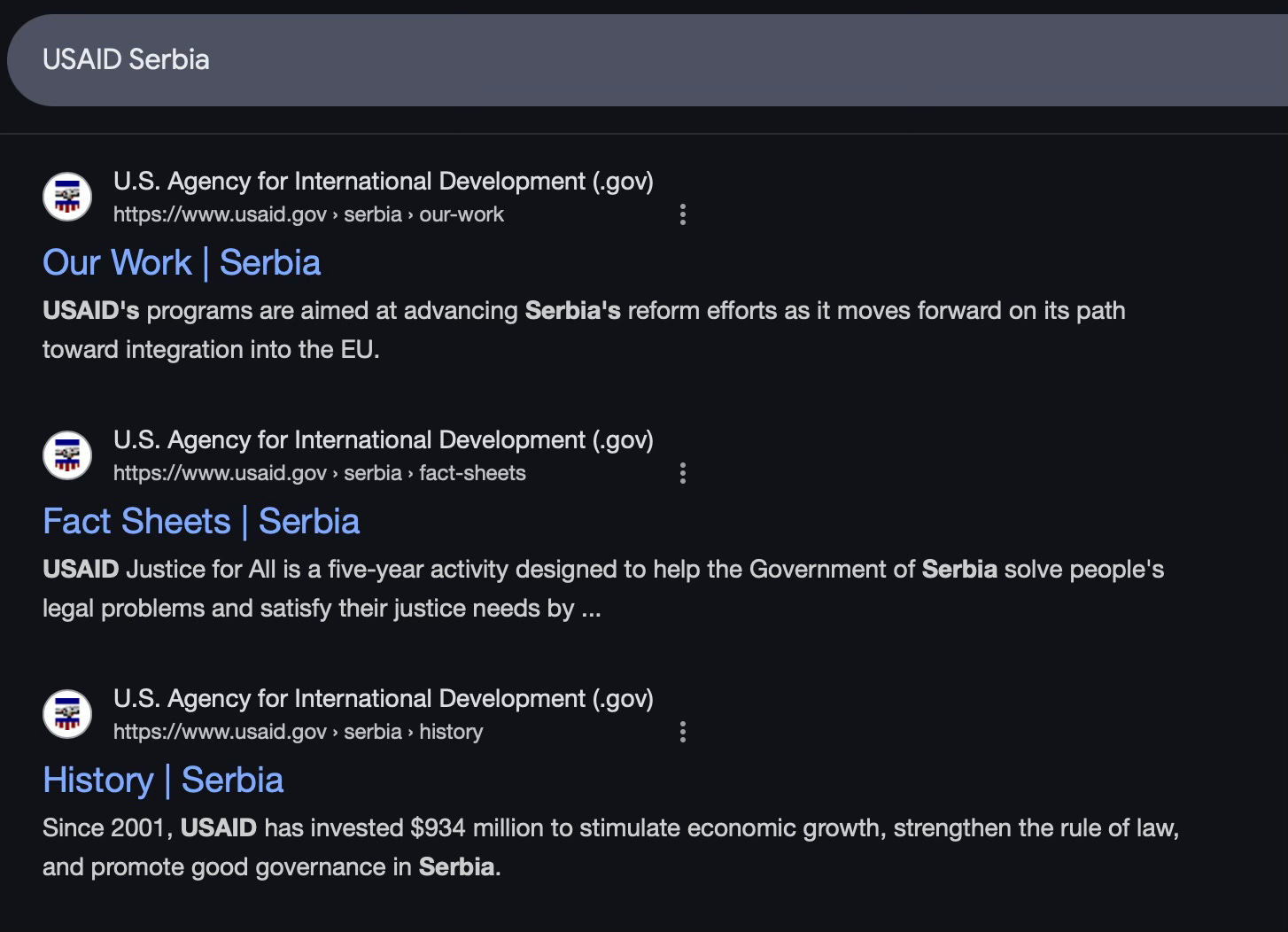Open the 'Our Work | Serbia' result
The image size is (1288, 932).
(182, 263)
